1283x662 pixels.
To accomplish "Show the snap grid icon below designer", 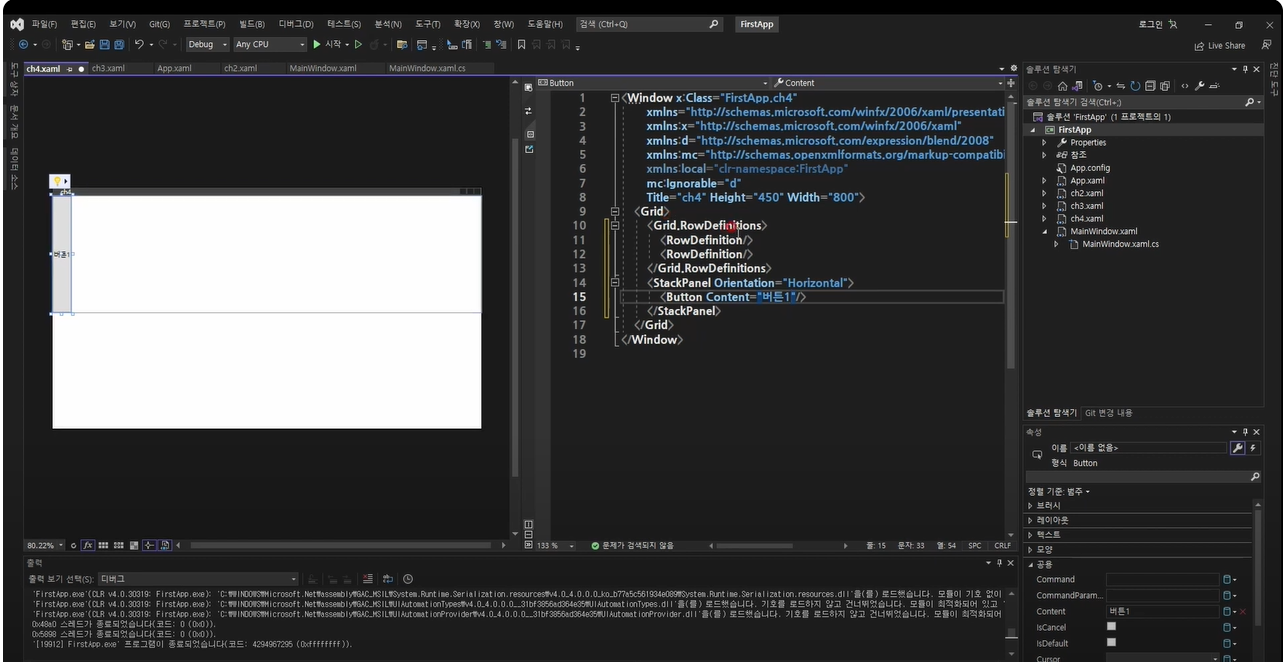I will tap(103, 545).
